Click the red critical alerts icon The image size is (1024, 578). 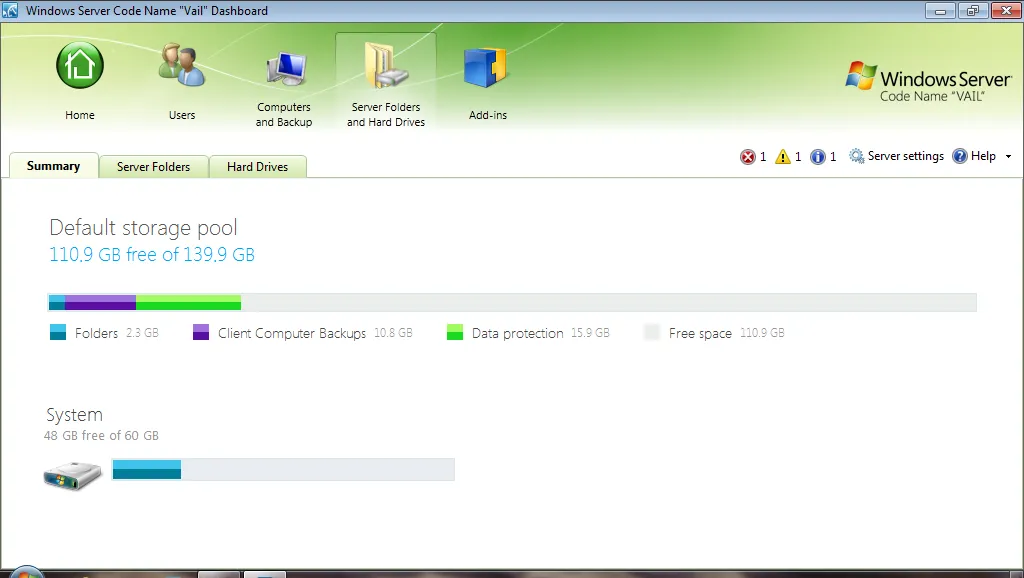747,157
